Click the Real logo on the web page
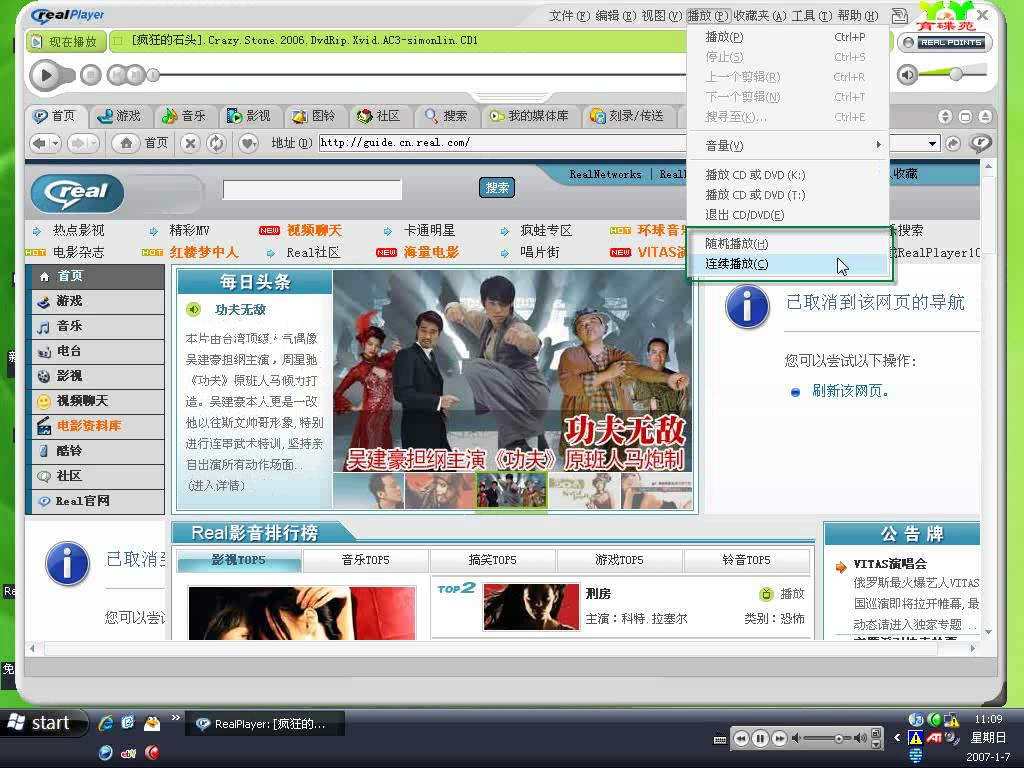Viewport: 1024px width, 768px height. point(77,193)
